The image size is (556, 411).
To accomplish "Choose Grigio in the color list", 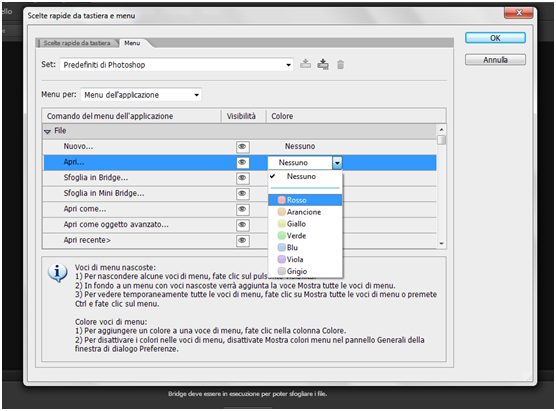I will tap(305, 271).
